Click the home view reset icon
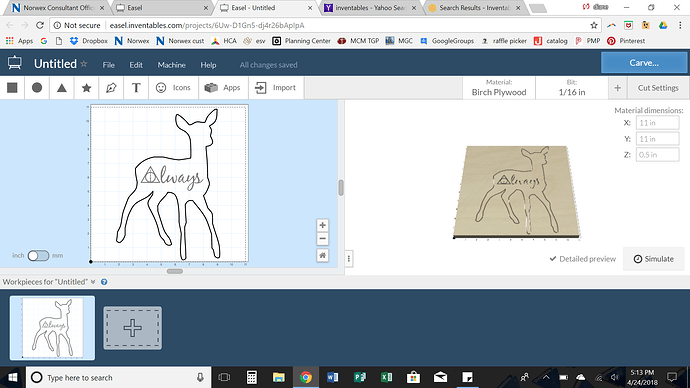The width and height of the screenshot is (690, 388). tap(323, 255)
